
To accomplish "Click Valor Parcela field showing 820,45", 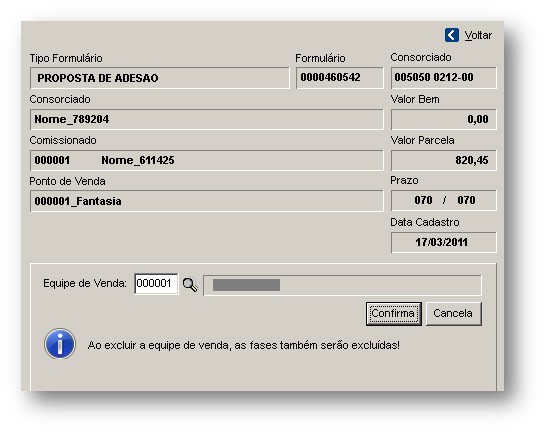I will 443,160.
